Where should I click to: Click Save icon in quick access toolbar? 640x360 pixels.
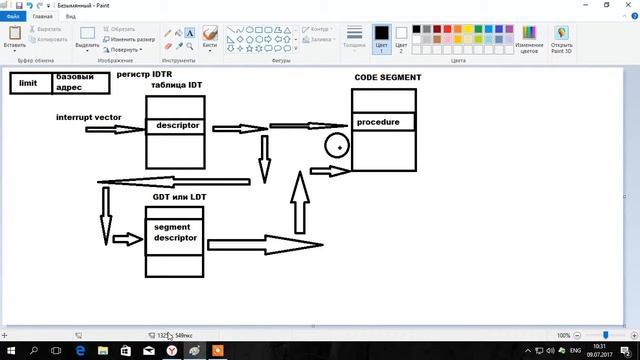pos(19,6)
